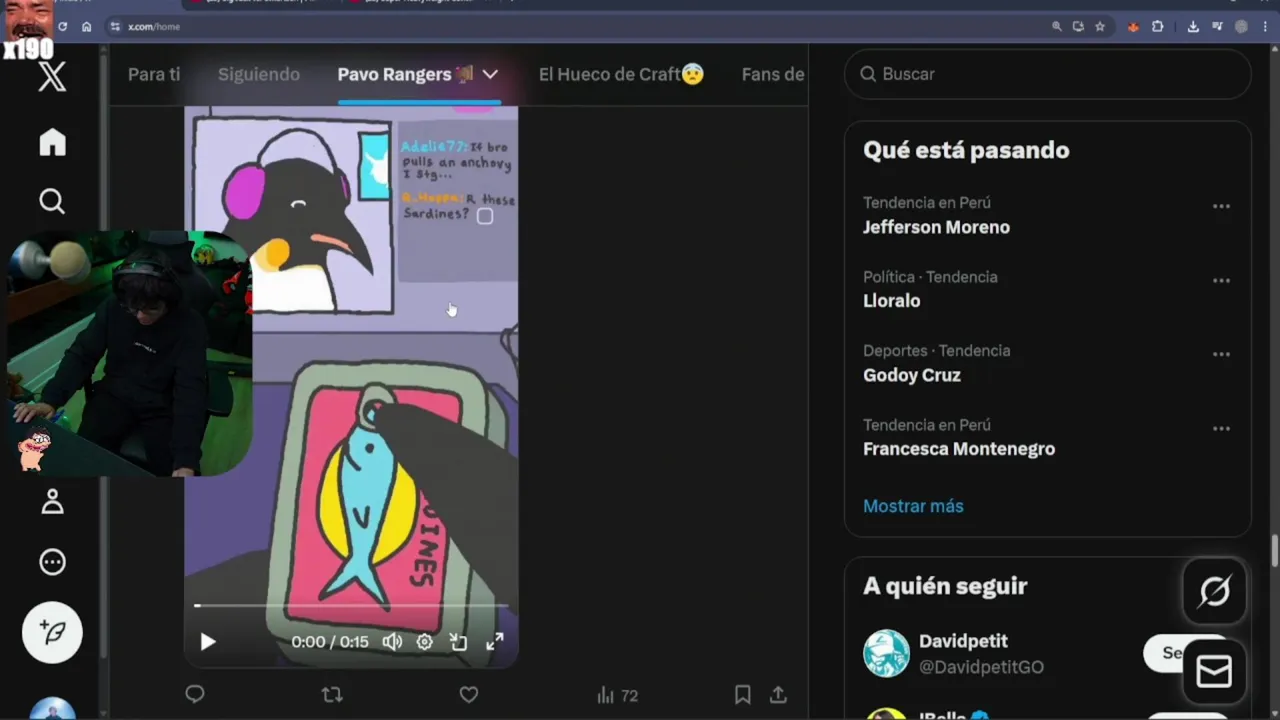View post analytics showing 72
Screen dimensions: 1280x720
(617, 695)
